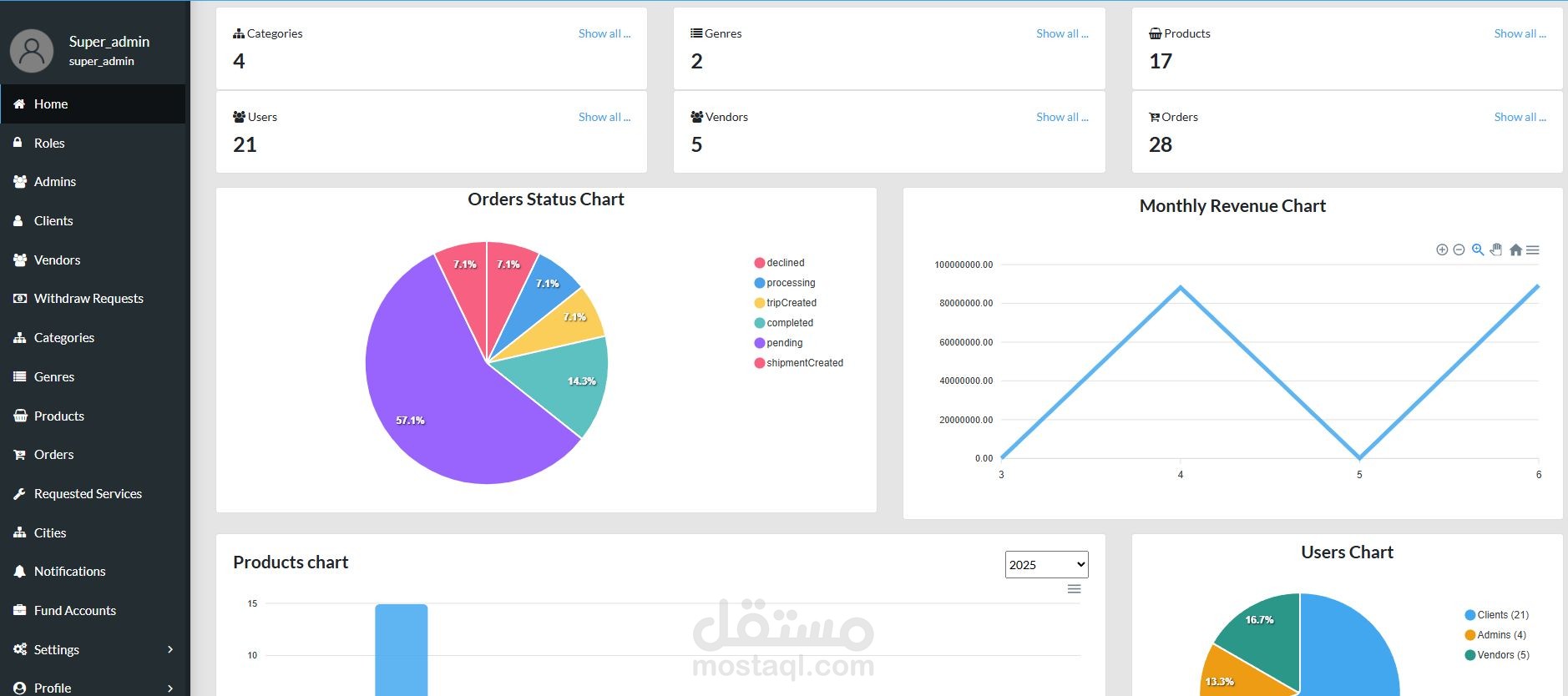
Task: Toggle the declined series in legend
Action: (x=780, y=263)
